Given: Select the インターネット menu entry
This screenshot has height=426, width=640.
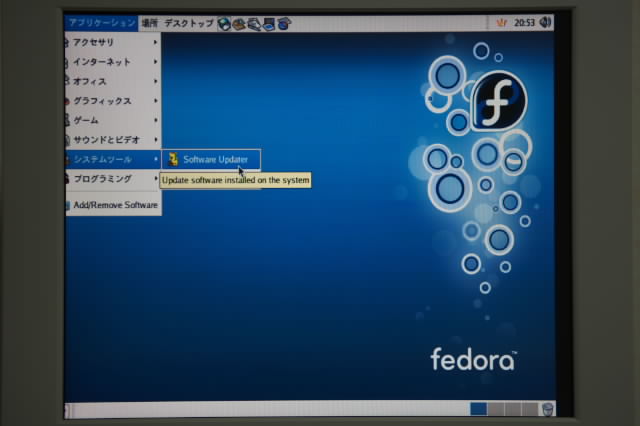Looking at the screenshot, I should [112, 62].
